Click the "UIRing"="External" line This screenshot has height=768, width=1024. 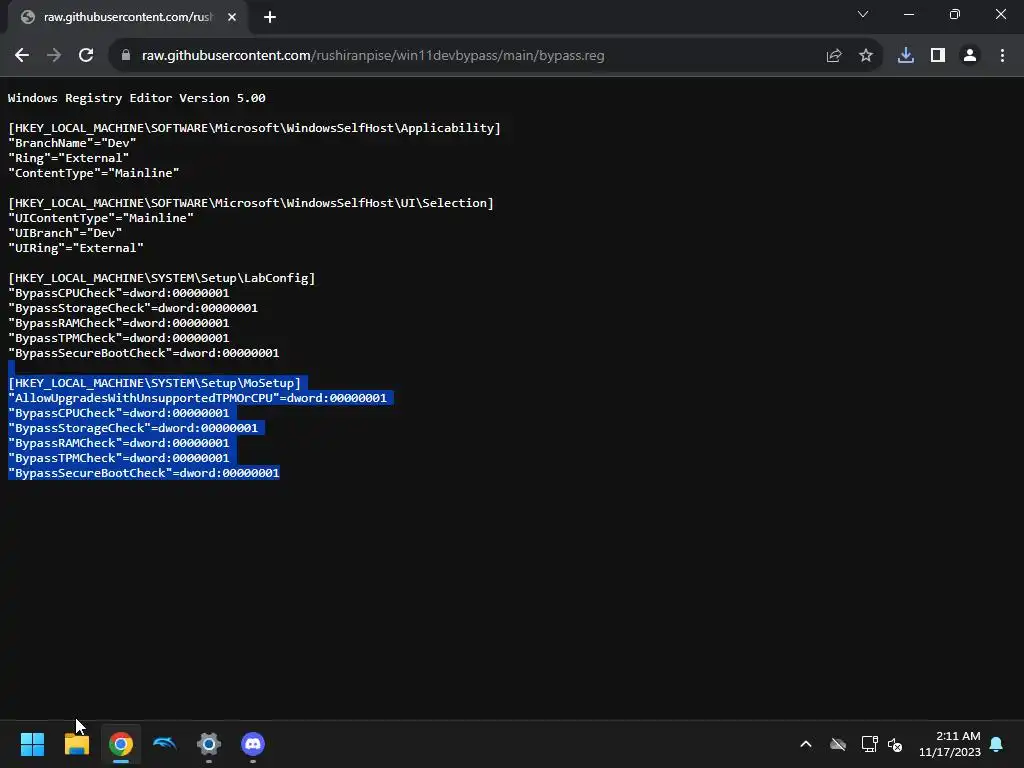(x=76, y=248)
